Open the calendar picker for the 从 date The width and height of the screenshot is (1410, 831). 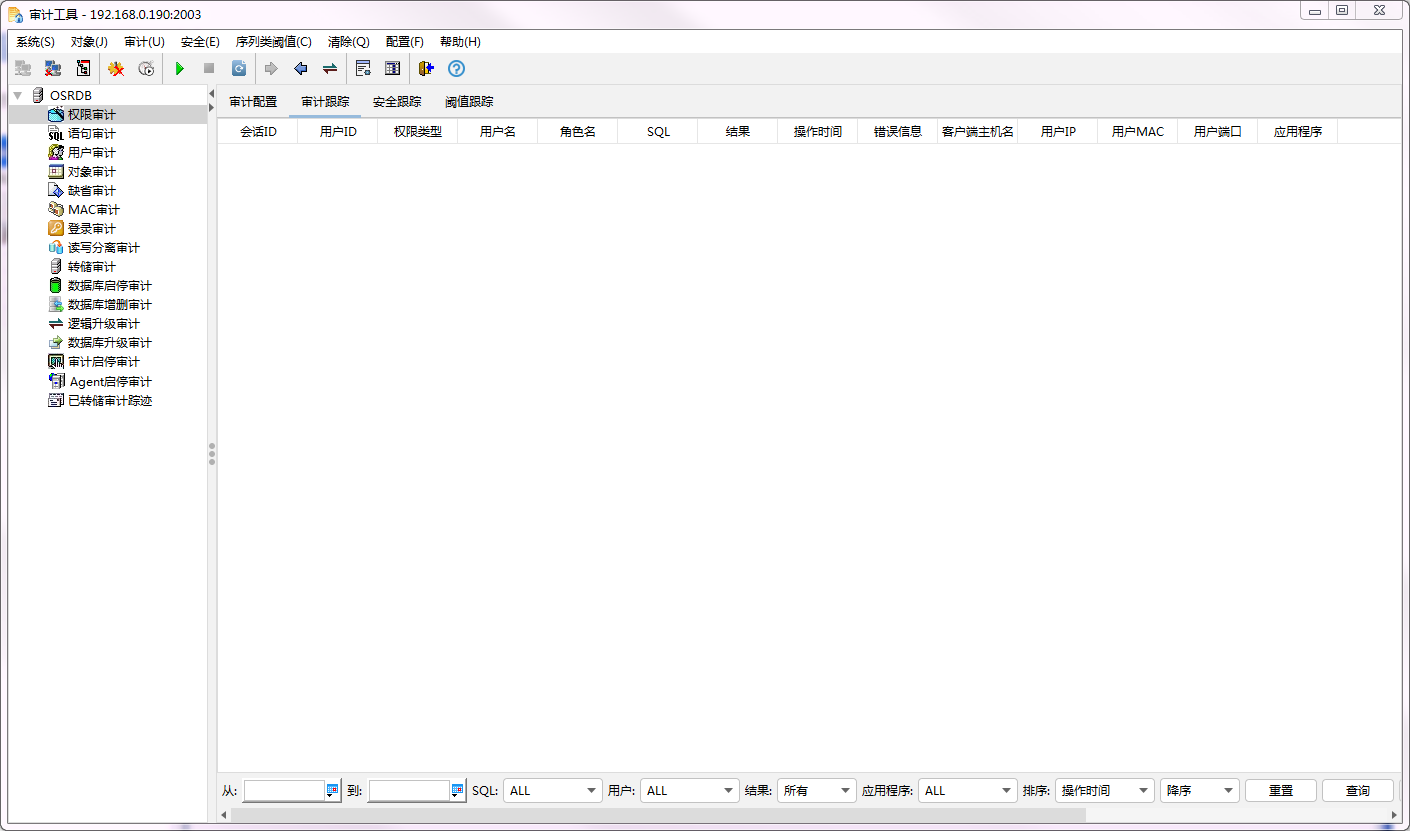333,791
